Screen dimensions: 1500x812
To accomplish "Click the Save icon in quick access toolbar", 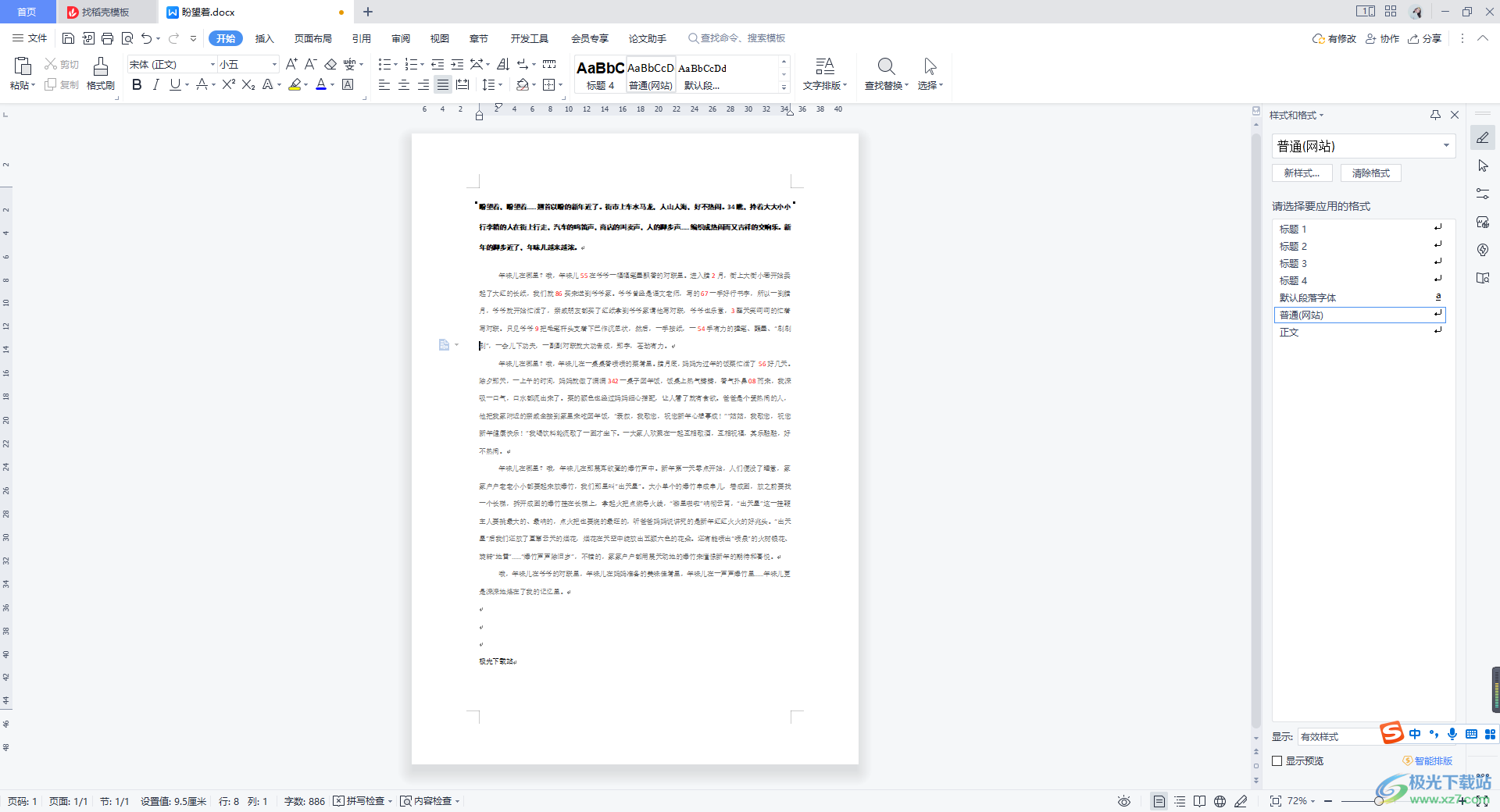I will tap(68, 38).
